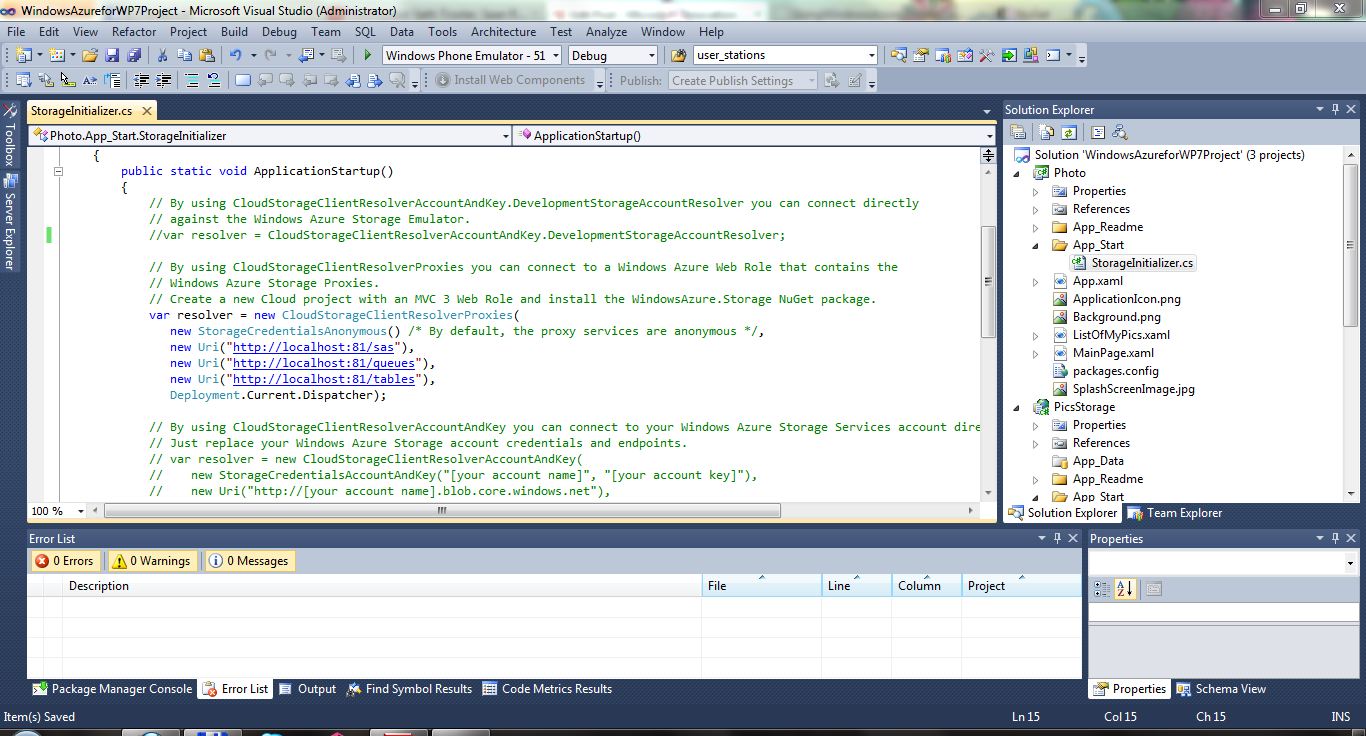Expand the Properties node under Photo
1366x736 pixels.
click(x=1036, y=191)
